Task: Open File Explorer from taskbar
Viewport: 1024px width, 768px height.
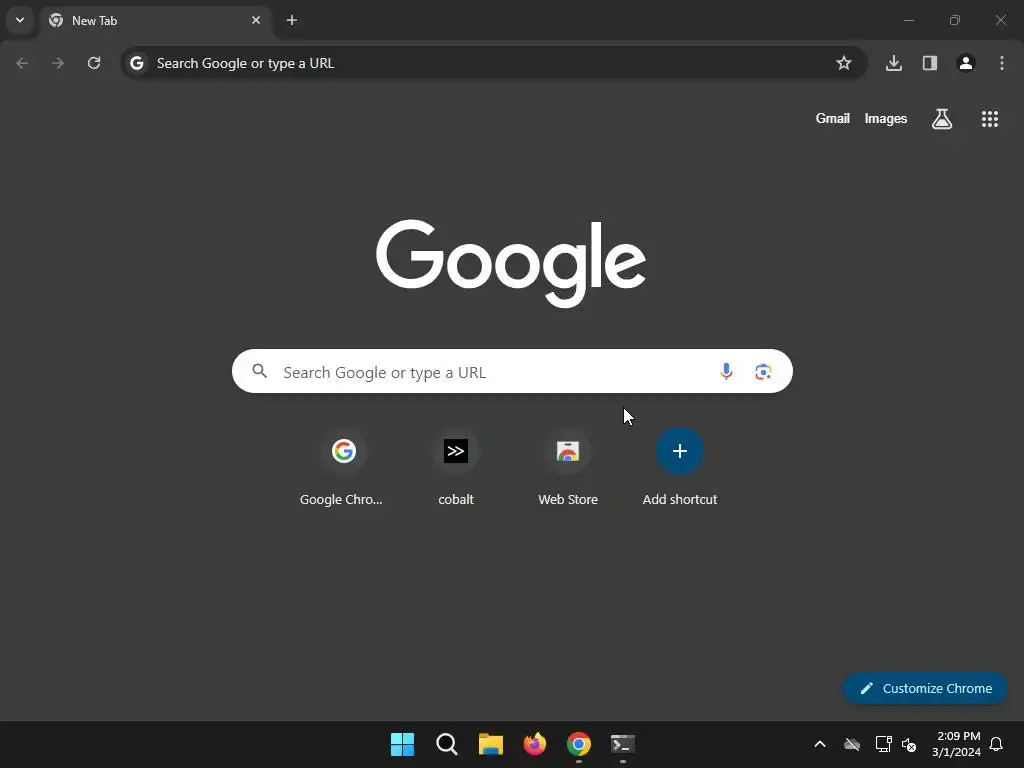Action: (x=490, y=744)
